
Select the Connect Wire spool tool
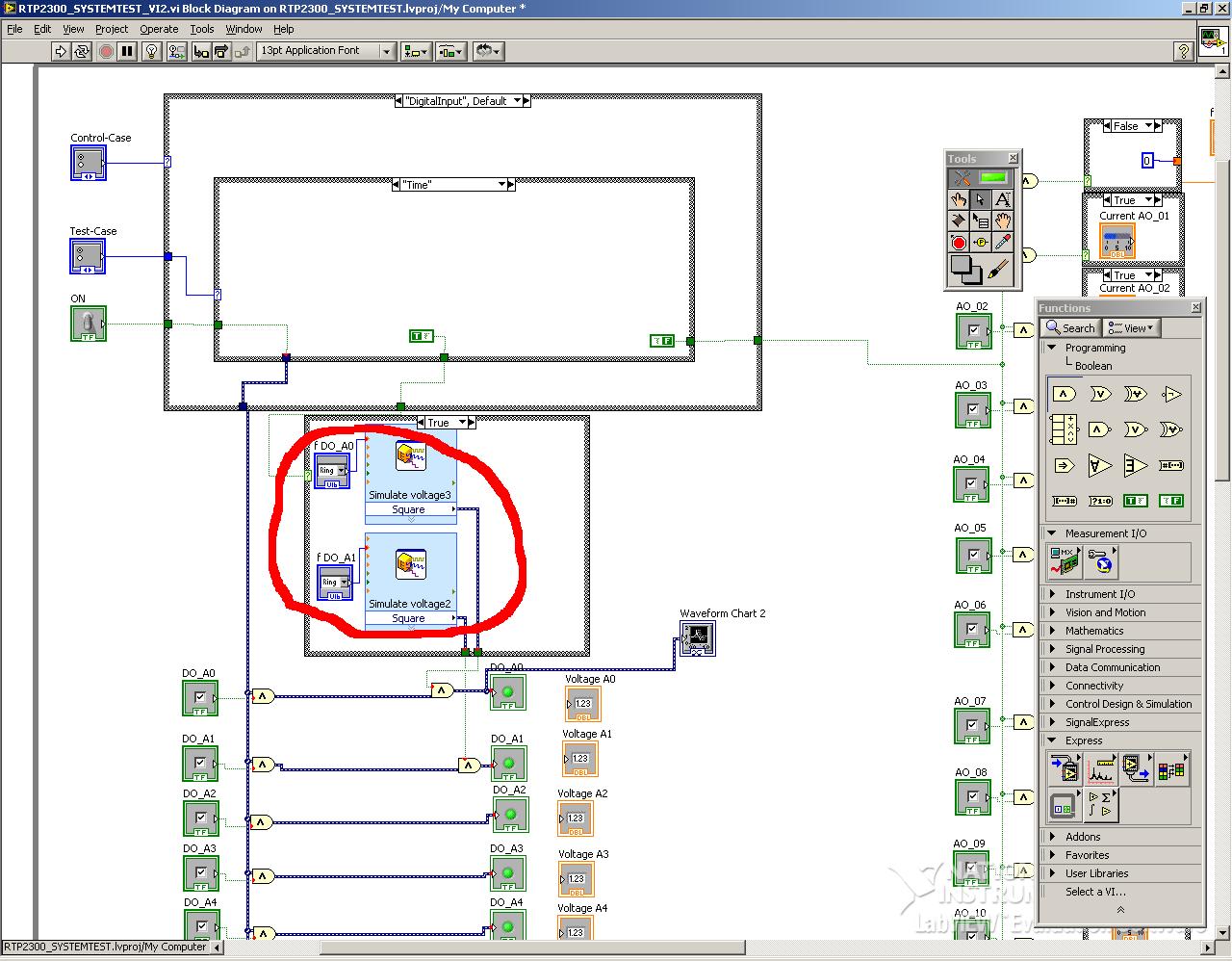(959, 221)
